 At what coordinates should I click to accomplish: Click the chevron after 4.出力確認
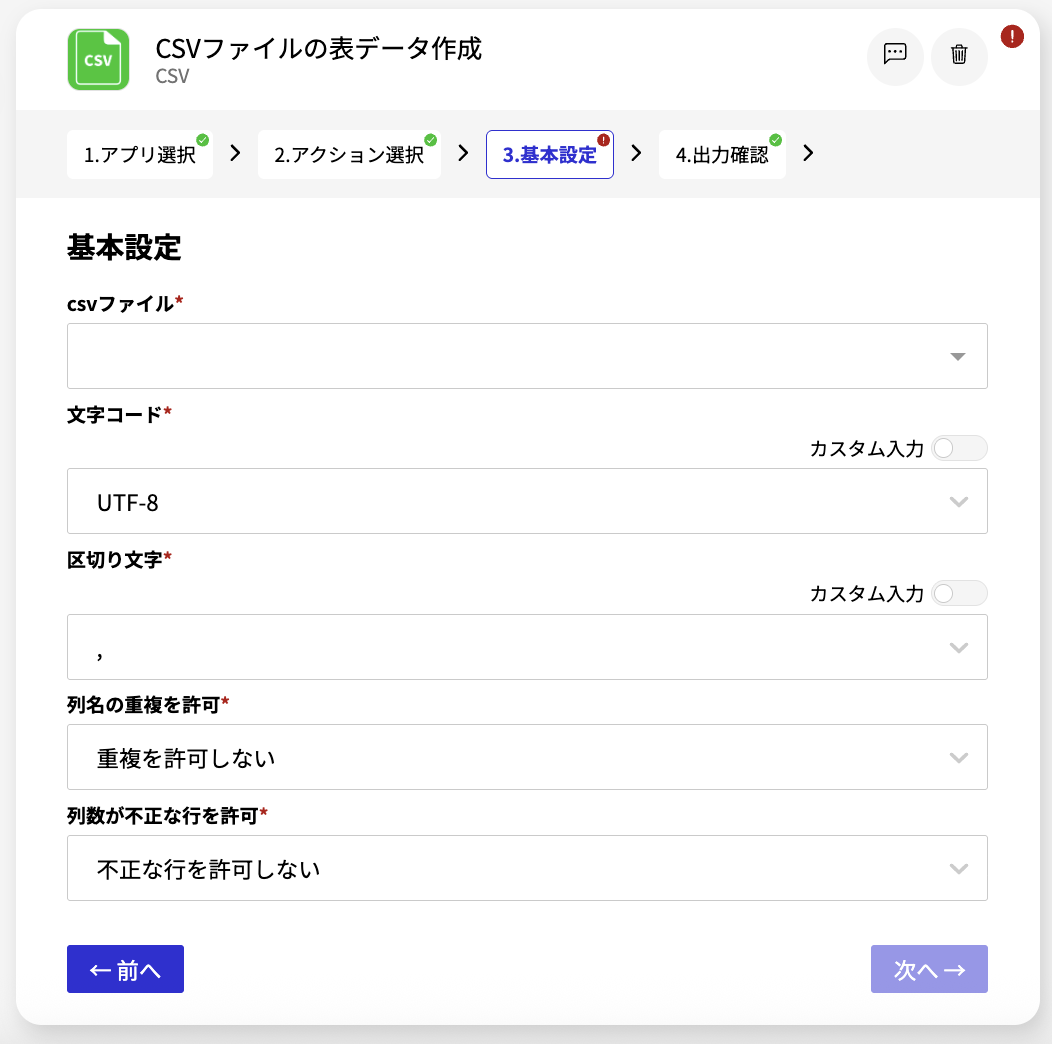[x=808, y=154]
